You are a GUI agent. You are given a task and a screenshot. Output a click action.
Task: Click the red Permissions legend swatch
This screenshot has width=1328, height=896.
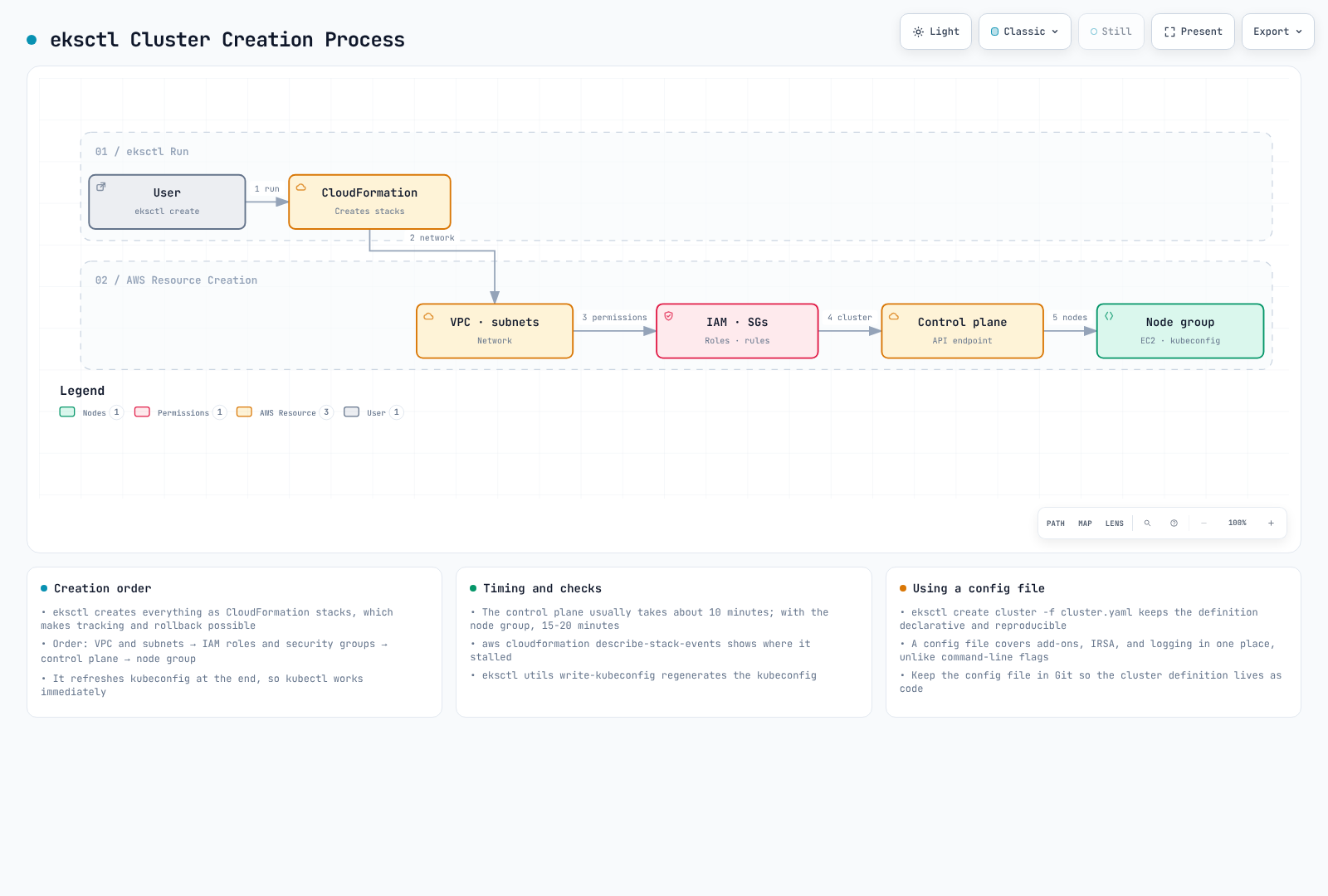pos(142,411)
